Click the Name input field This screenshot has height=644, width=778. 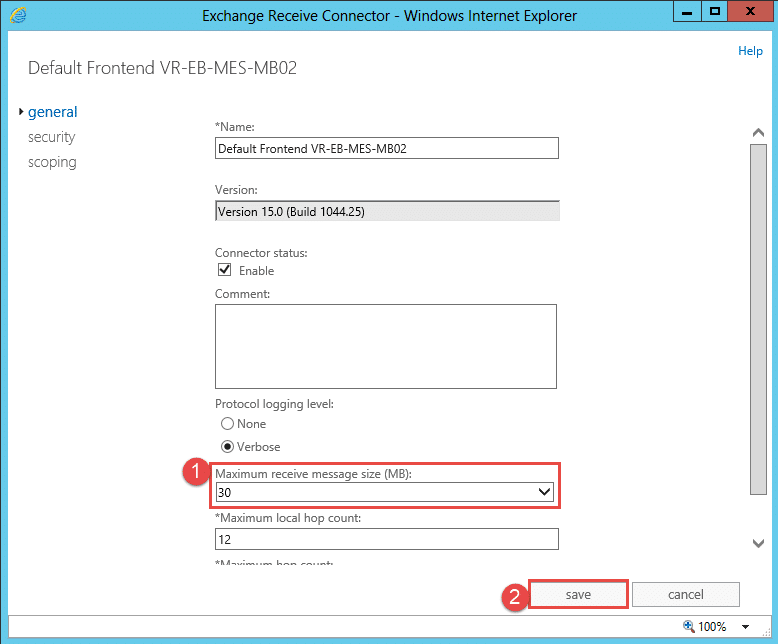point(387,148)
